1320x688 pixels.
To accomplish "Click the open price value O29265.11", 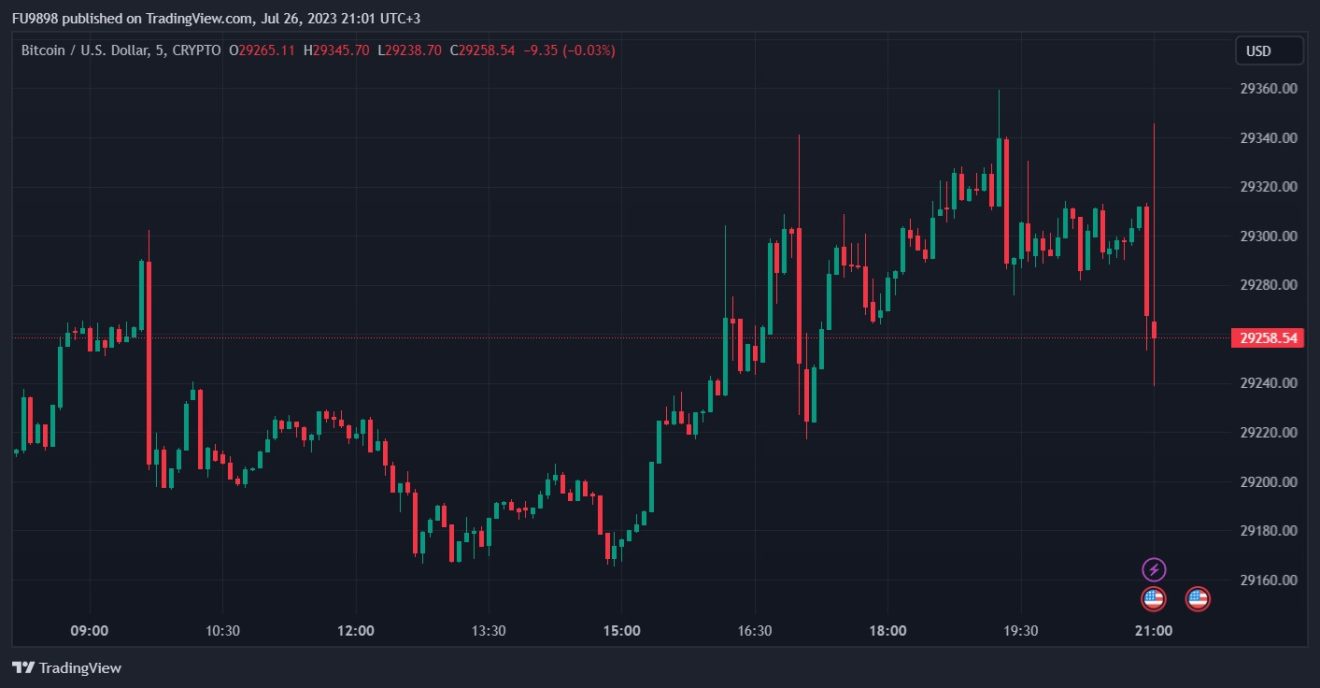I will (262, 50).
